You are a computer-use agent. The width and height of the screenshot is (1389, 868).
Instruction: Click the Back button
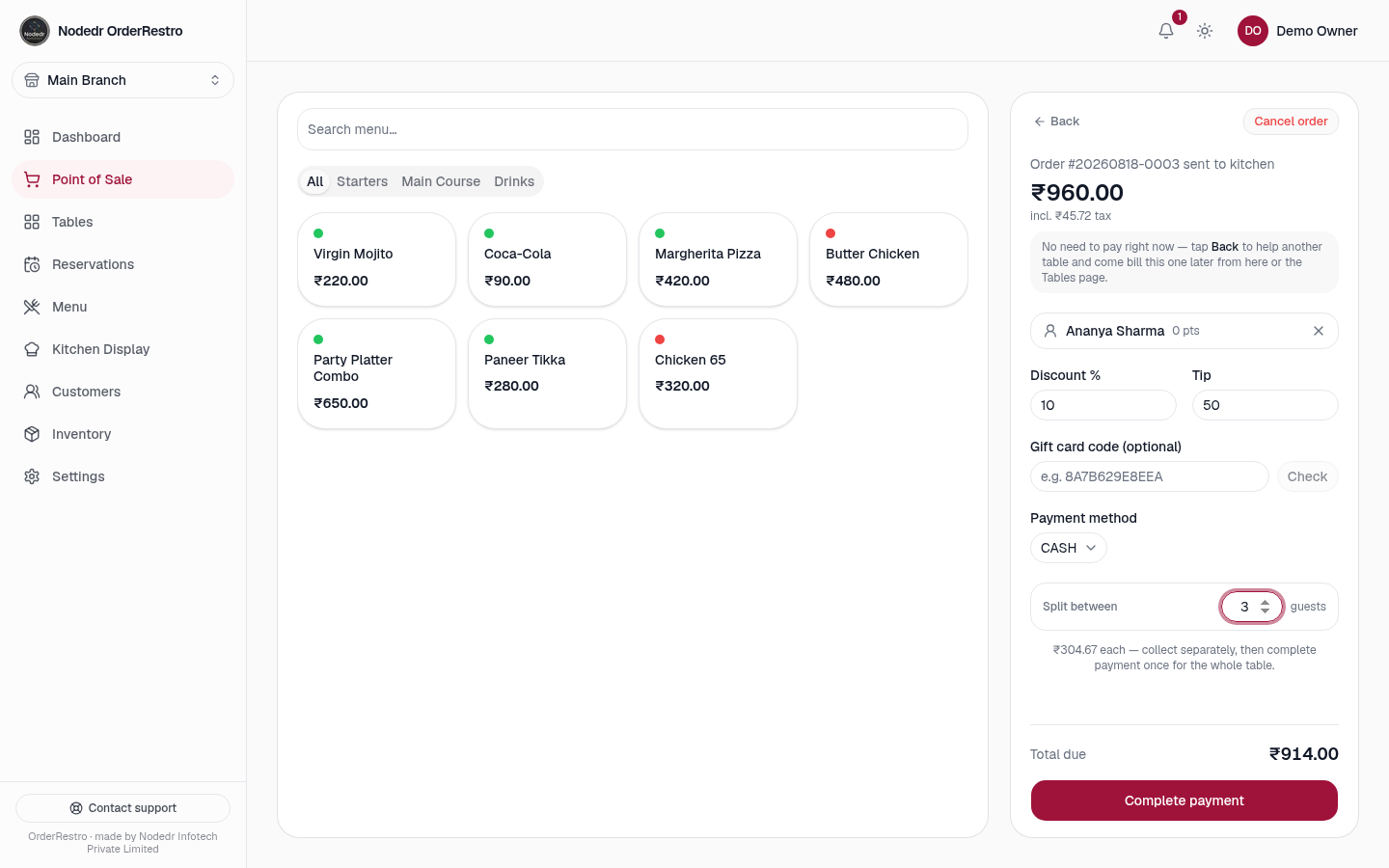coord(1056,122)
